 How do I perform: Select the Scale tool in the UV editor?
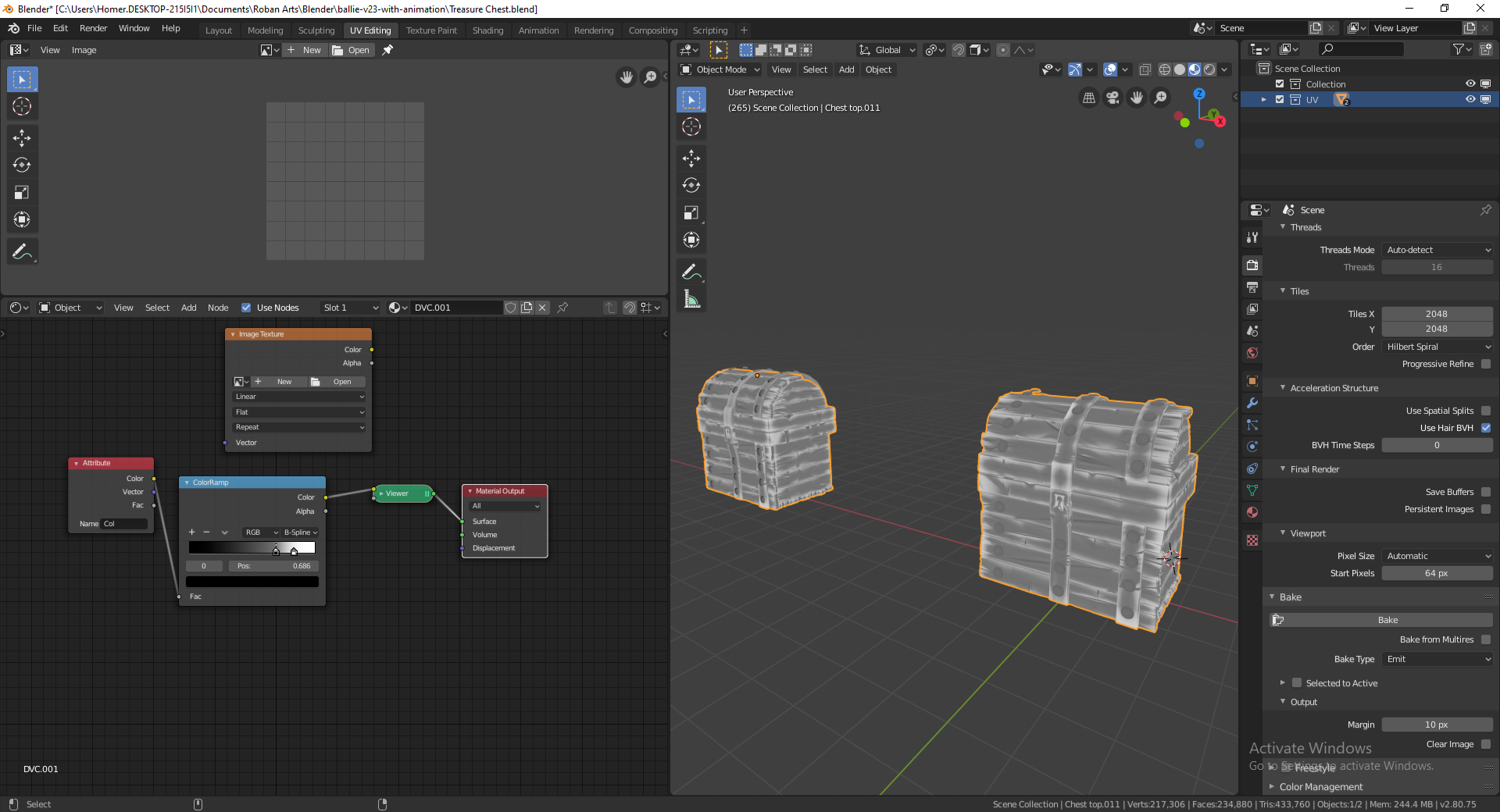22,192
